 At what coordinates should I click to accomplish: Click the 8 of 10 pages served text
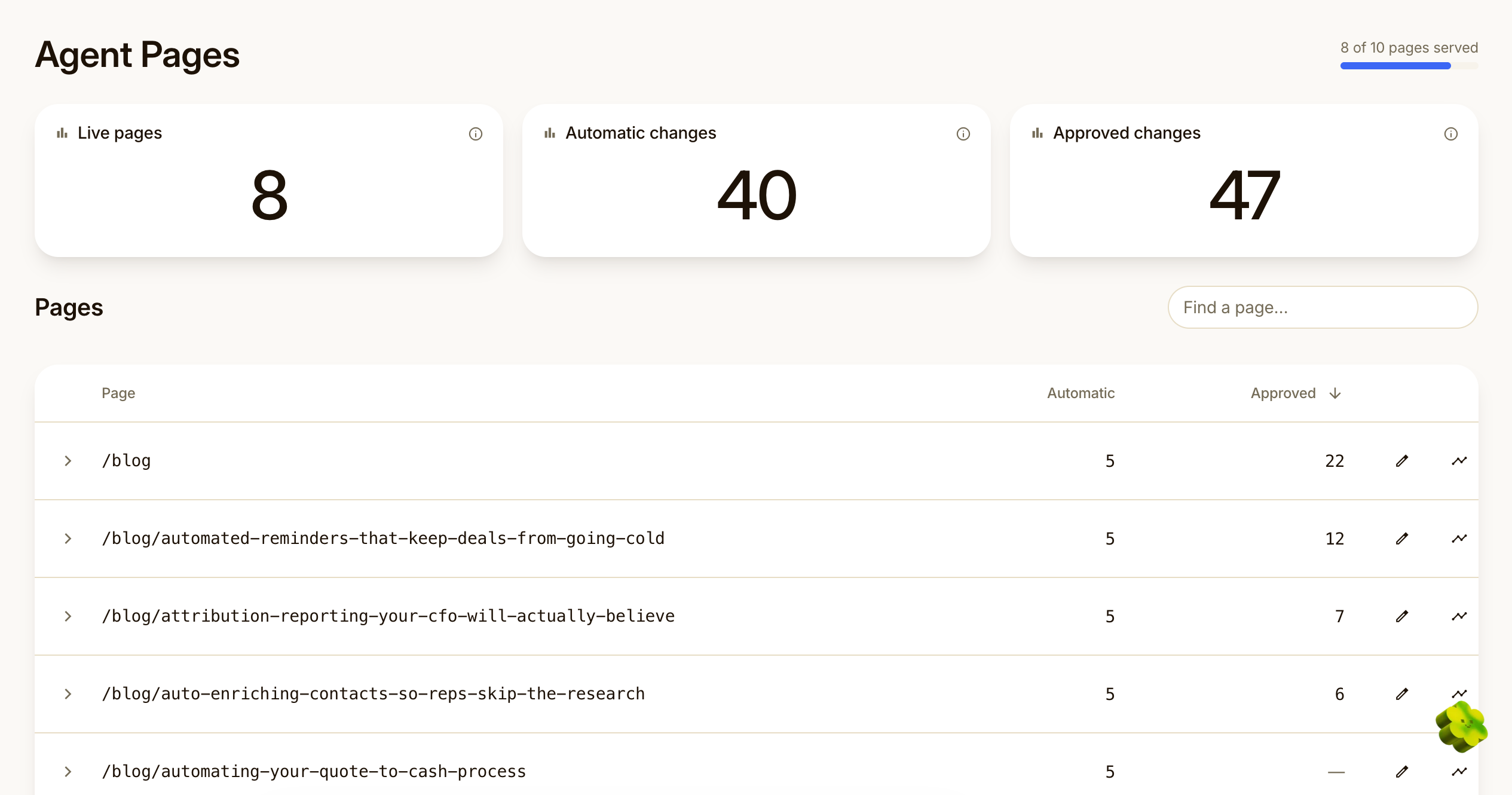[1409, 48]
